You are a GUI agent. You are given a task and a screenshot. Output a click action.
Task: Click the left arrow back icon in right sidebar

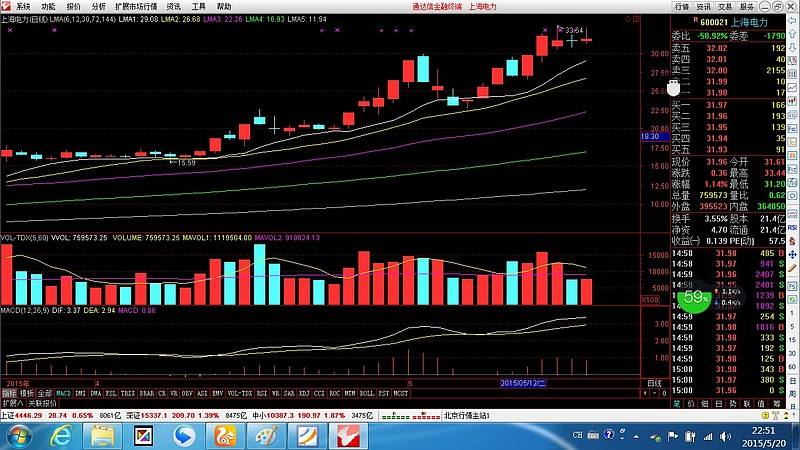[792, 20]
